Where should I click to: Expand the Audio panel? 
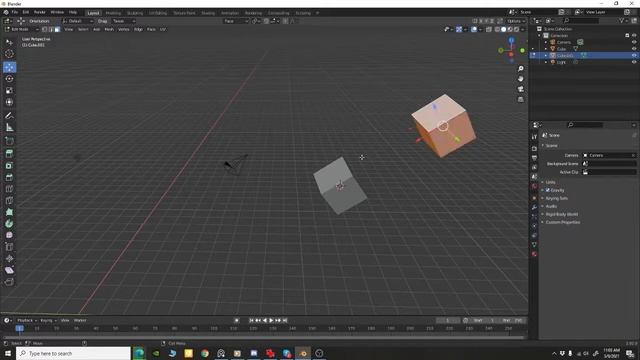(551, 206)
